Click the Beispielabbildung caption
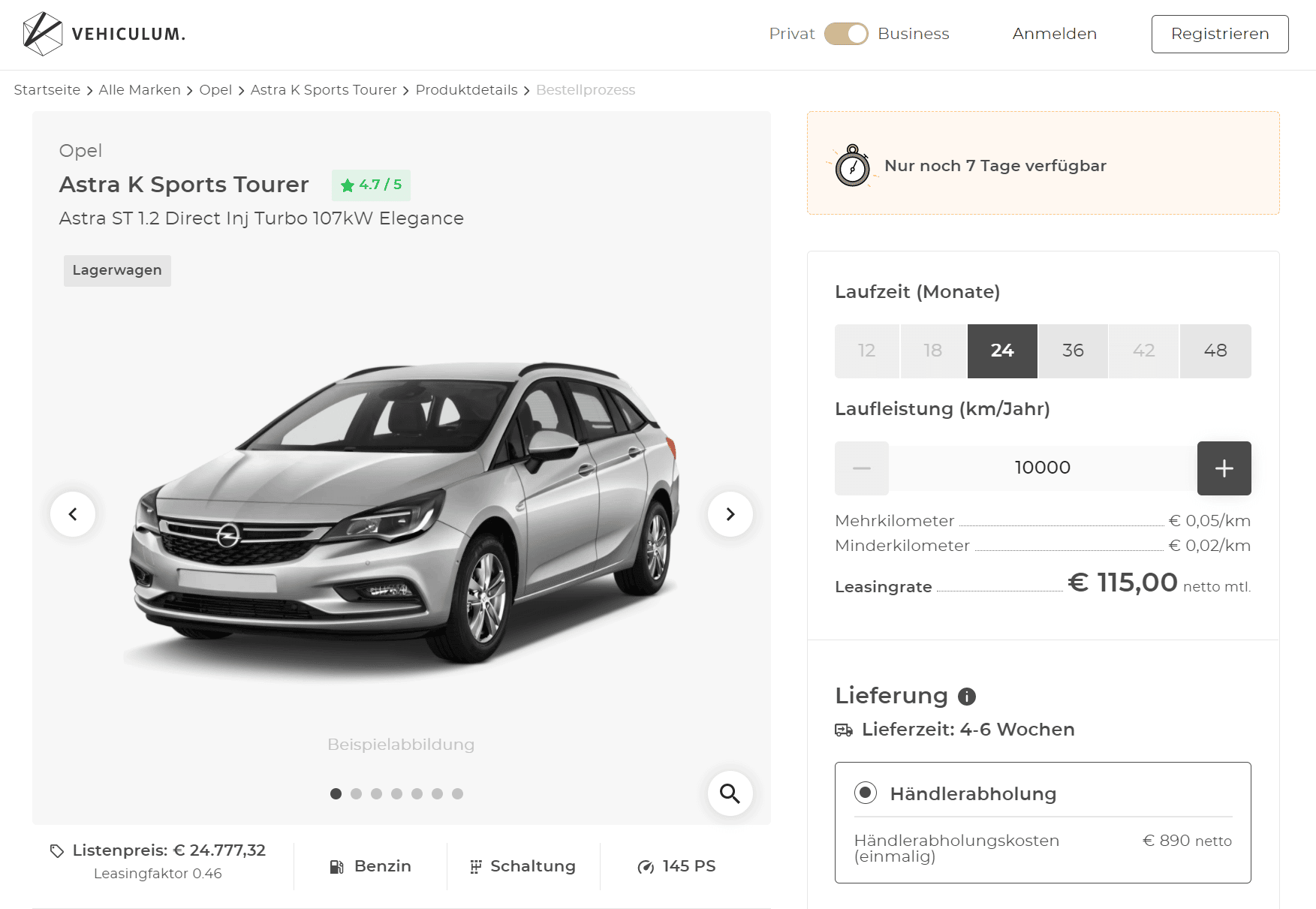This screenshot has width=1316, height=909. click(401, 745)
